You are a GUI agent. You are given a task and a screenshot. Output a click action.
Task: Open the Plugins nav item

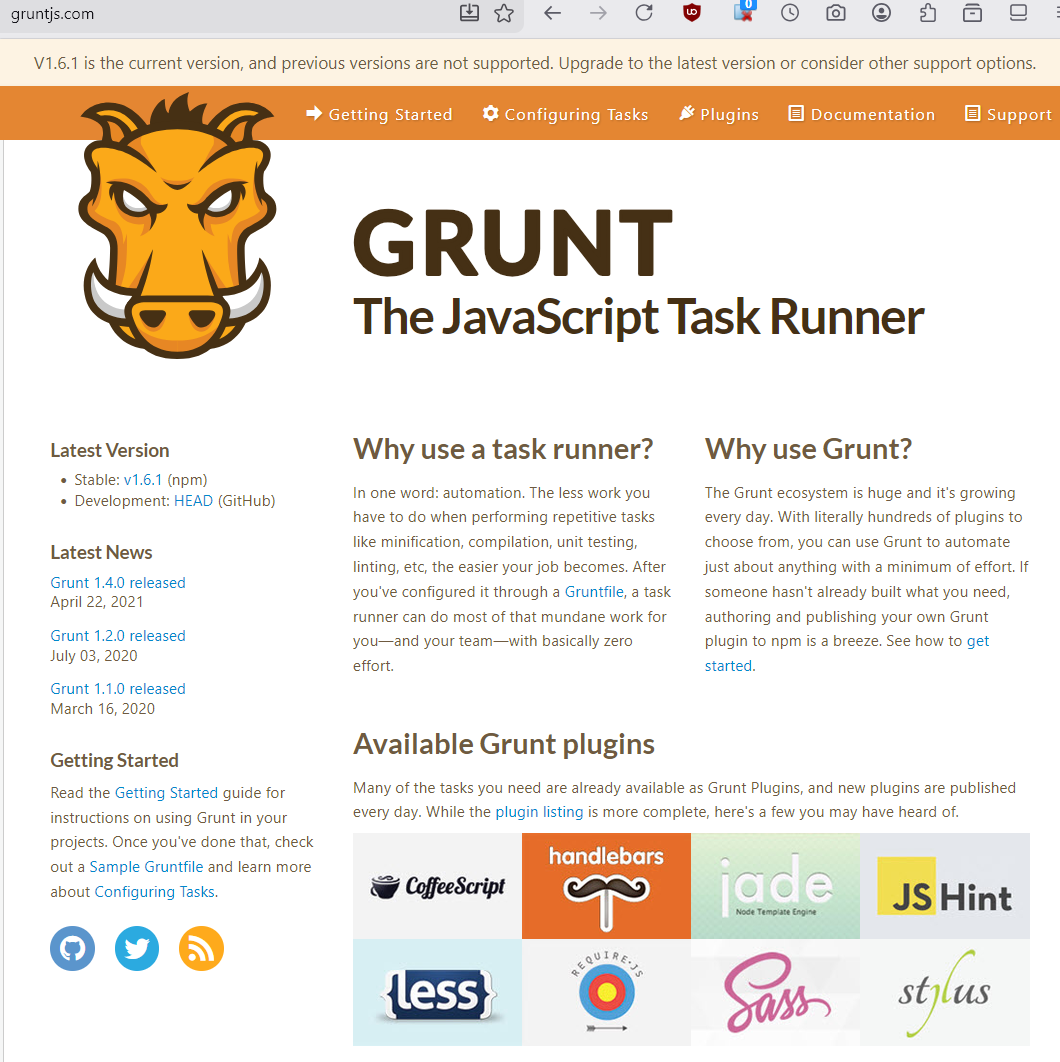719,114
